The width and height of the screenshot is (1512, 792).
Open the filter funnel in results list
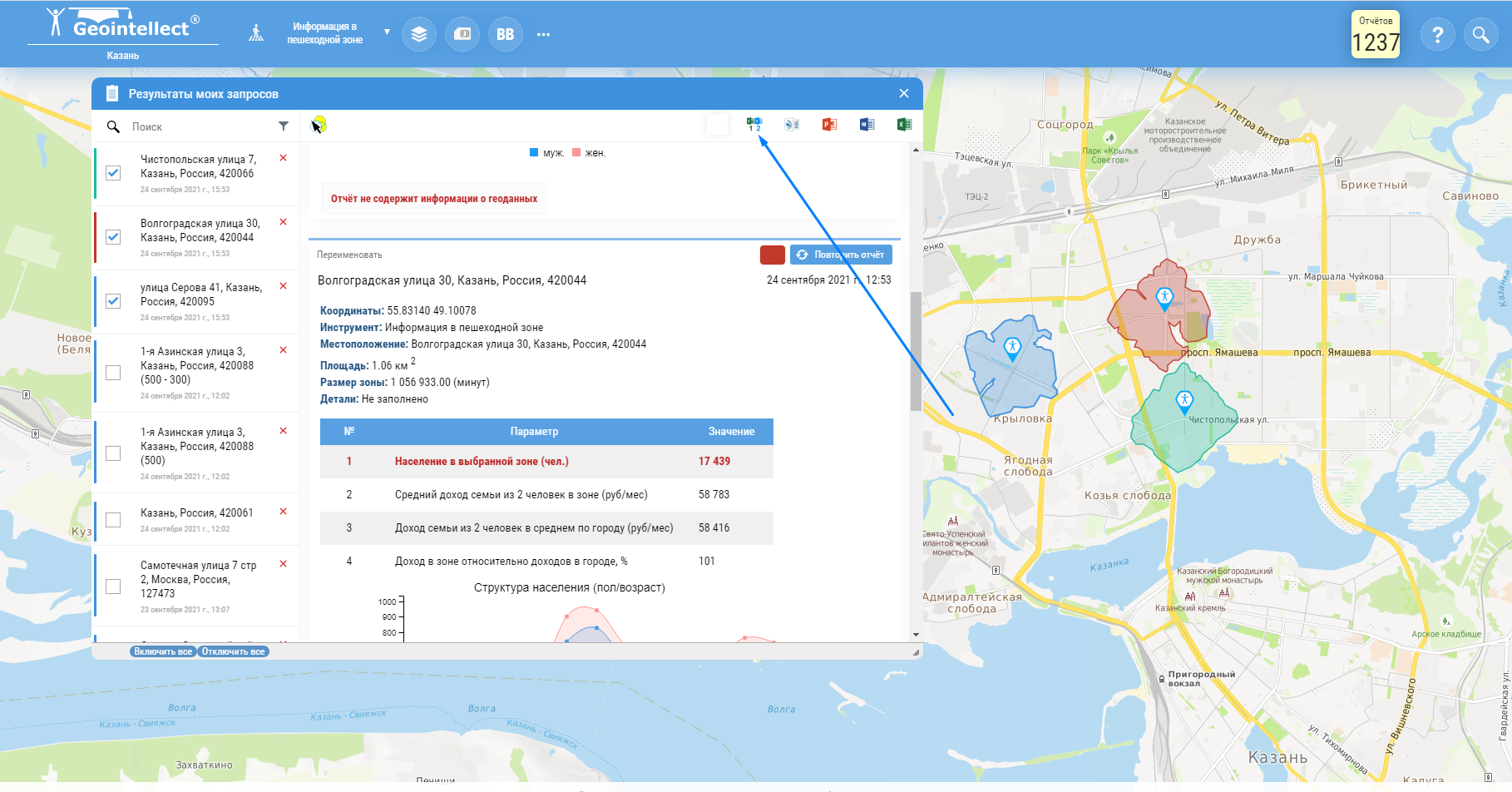pyautogui.click(x=284, y=126)
